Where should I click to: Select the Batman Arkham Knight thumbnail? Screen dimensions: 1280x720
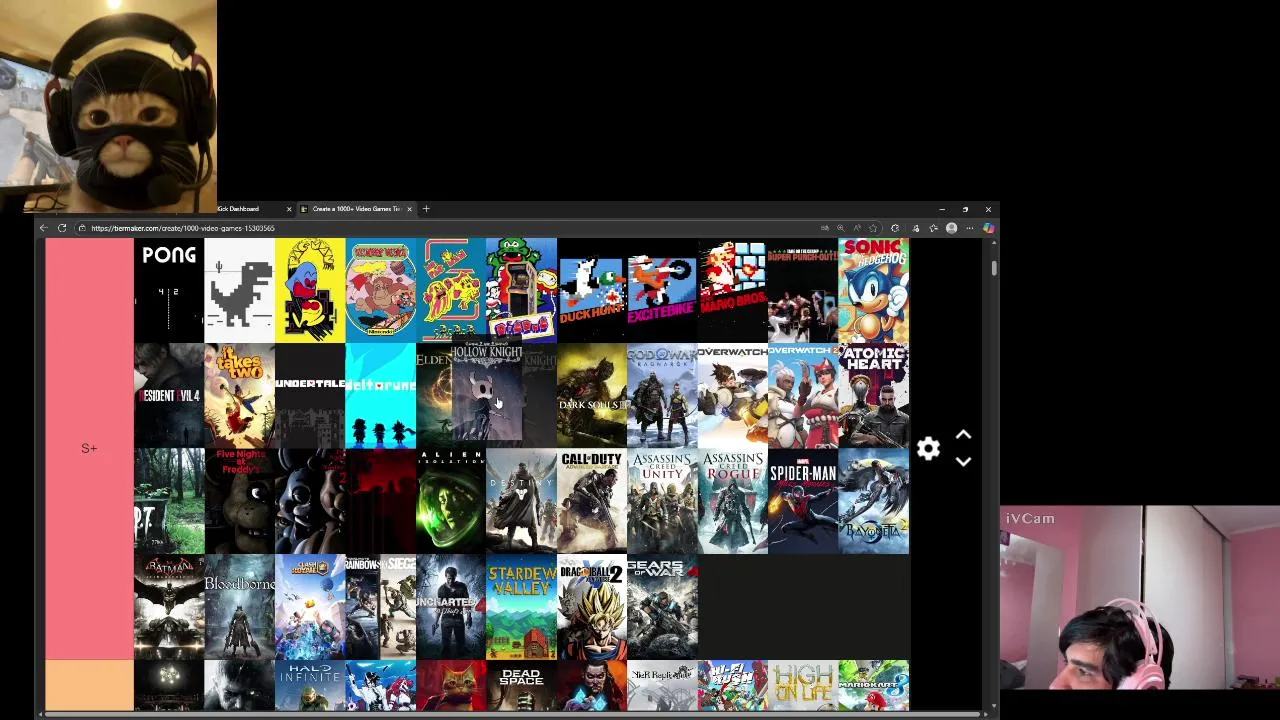pyautogui.click(x=169, y=607)
